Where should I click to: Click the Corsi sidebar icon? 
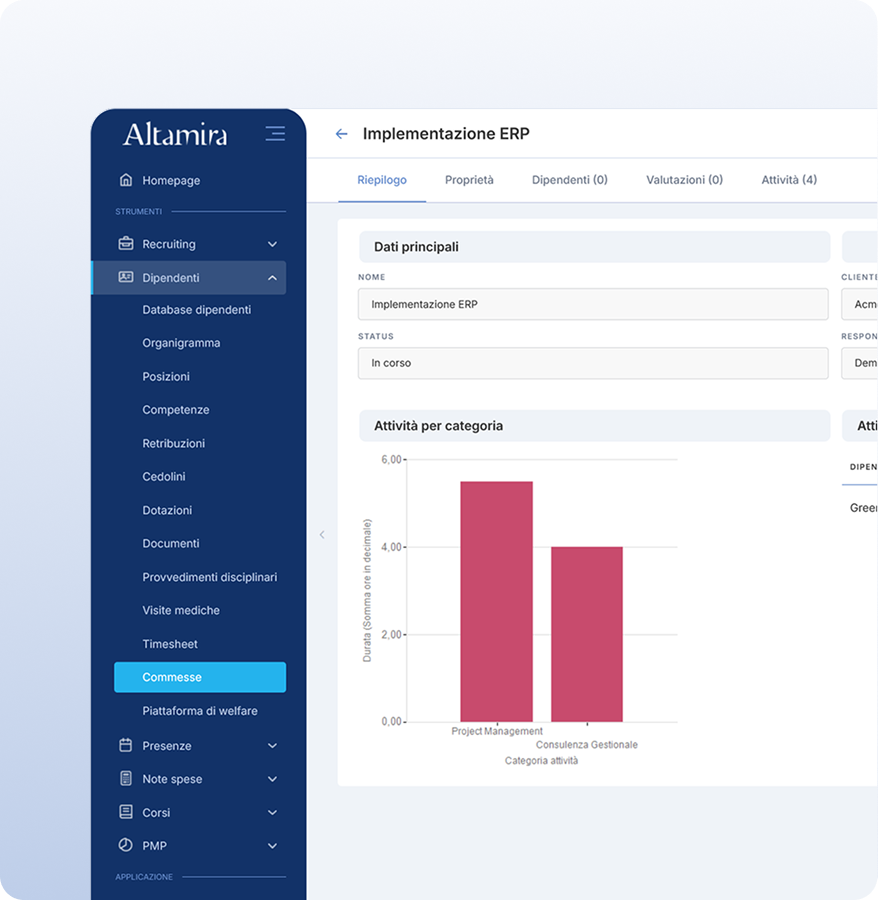pos(126,812)
